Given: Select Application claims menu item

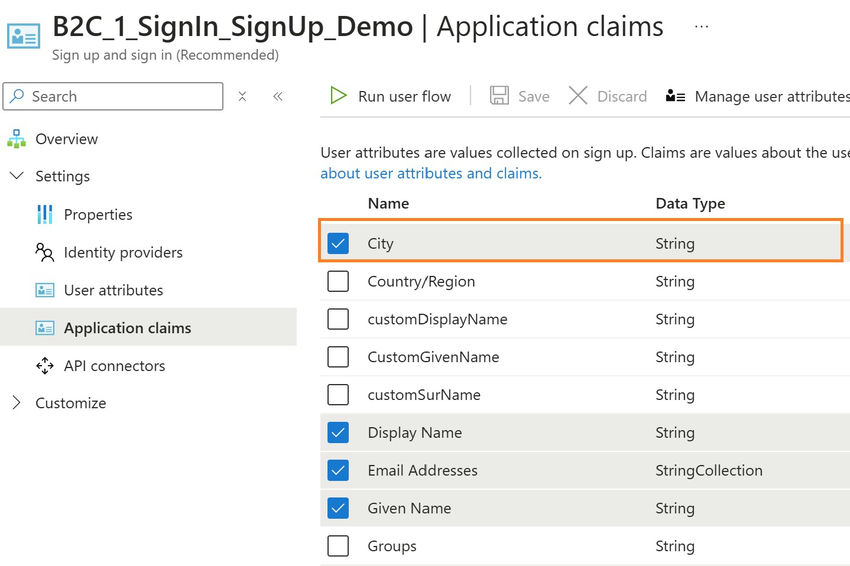Looking at the screenshot, I should 148,327.
